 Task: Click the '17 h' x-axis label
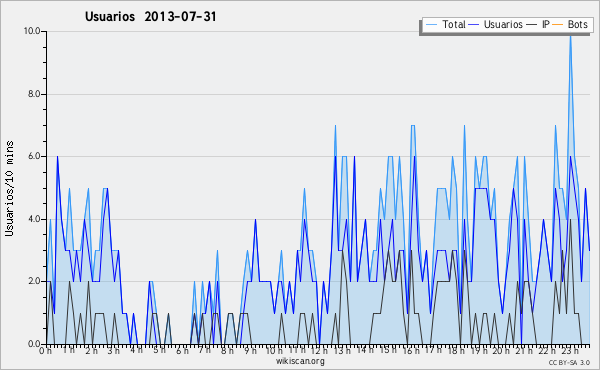pos(433,350)
